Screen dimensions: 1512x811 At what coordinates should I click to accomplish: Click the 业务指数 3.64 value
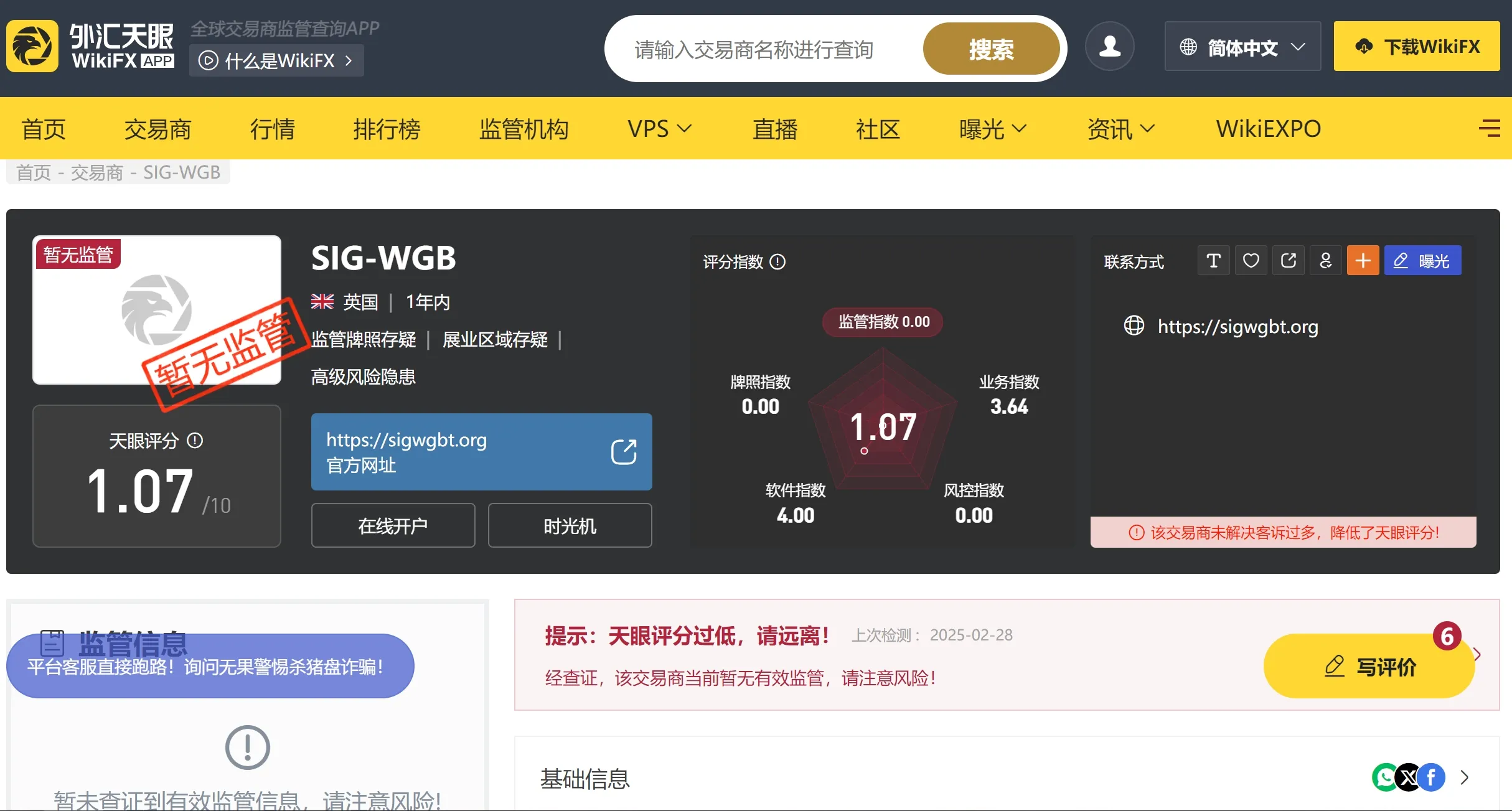coord(1009,406)
